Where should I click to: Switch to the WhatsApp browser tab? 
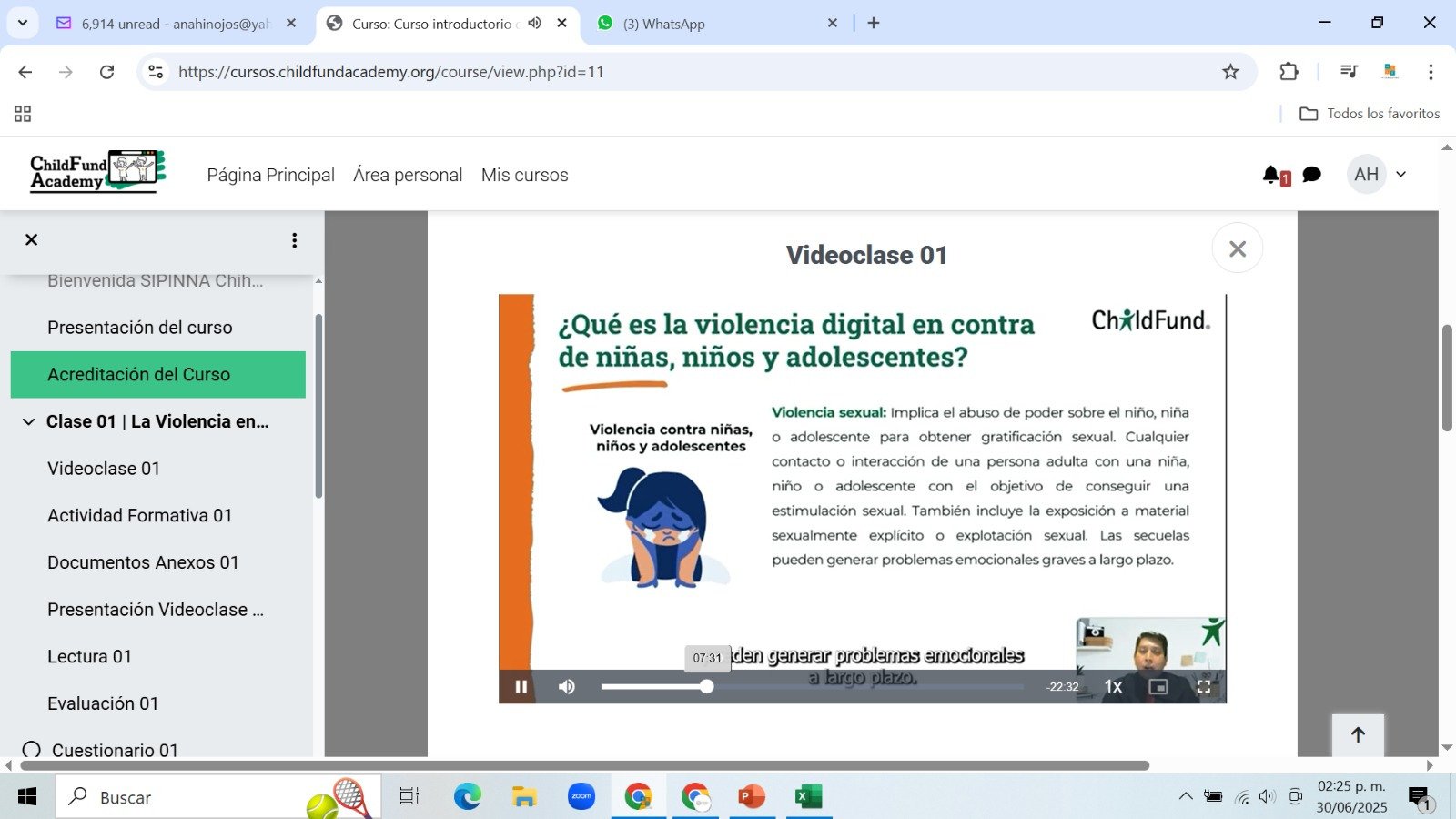pos(664,24)
